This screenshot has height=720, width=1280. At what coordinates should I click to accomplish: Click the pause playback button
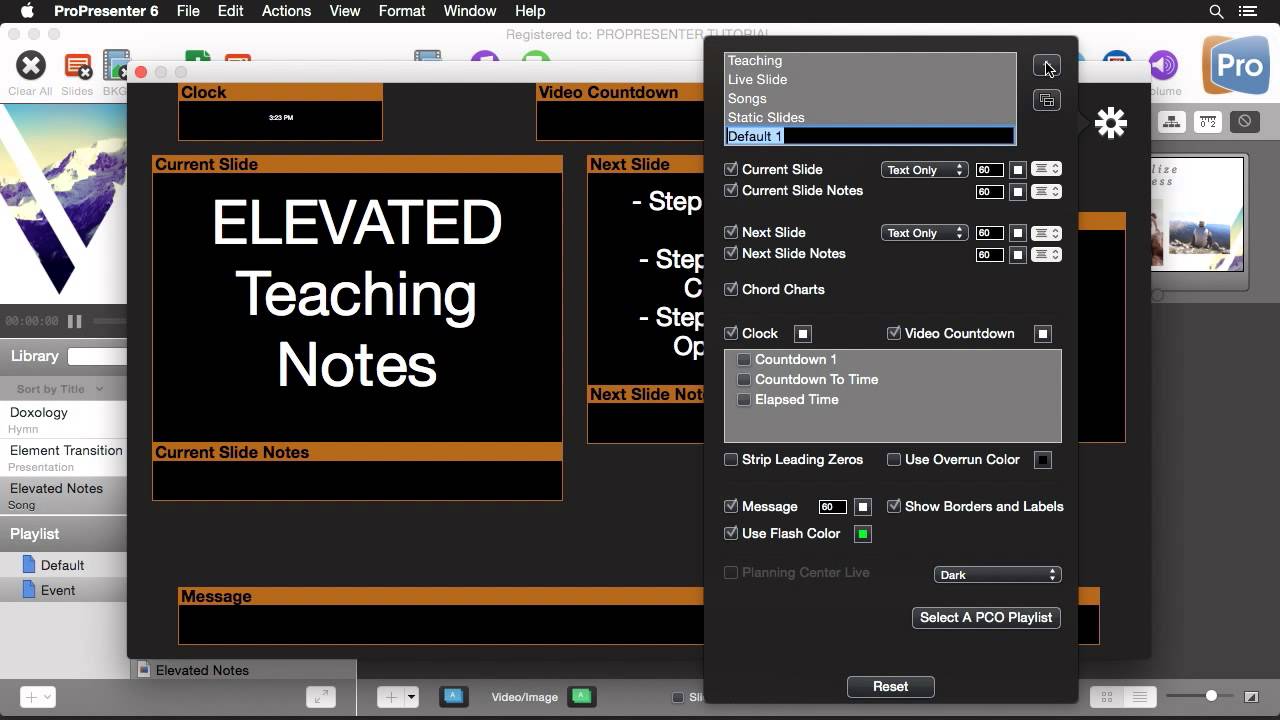point(74,321)
